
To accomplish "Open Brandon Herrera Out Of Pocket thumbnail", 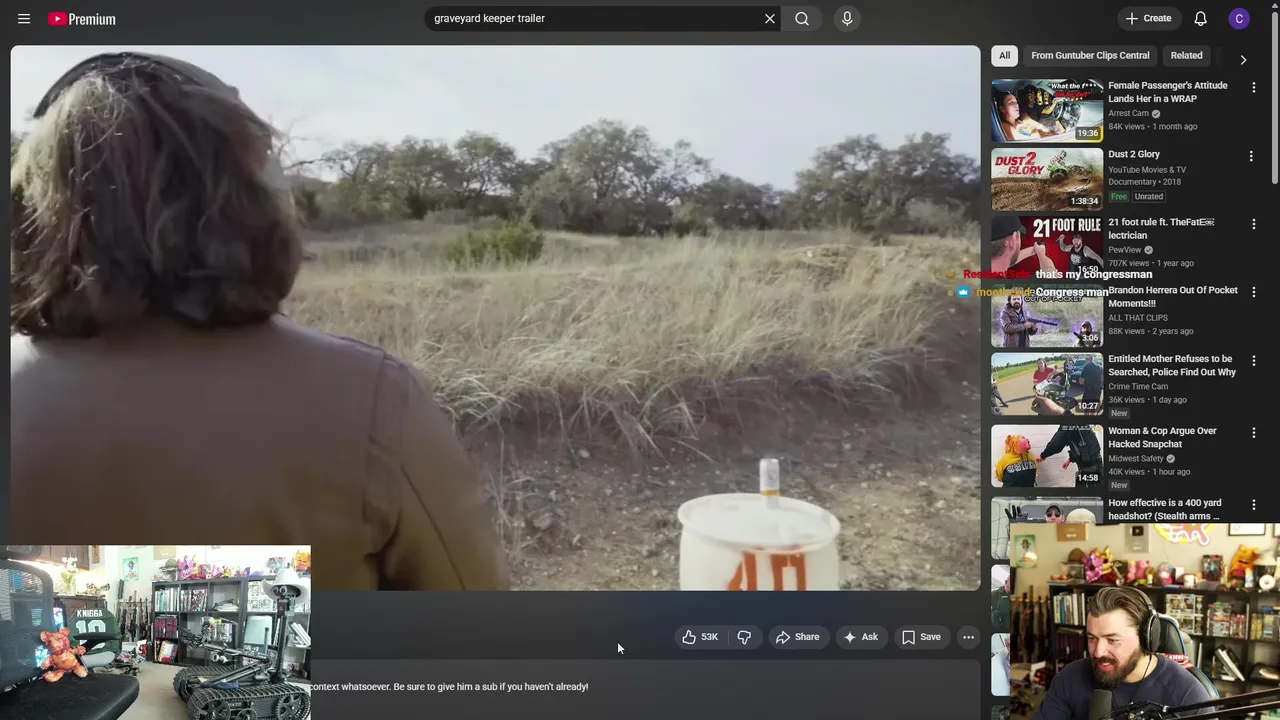I will 1047,315.
